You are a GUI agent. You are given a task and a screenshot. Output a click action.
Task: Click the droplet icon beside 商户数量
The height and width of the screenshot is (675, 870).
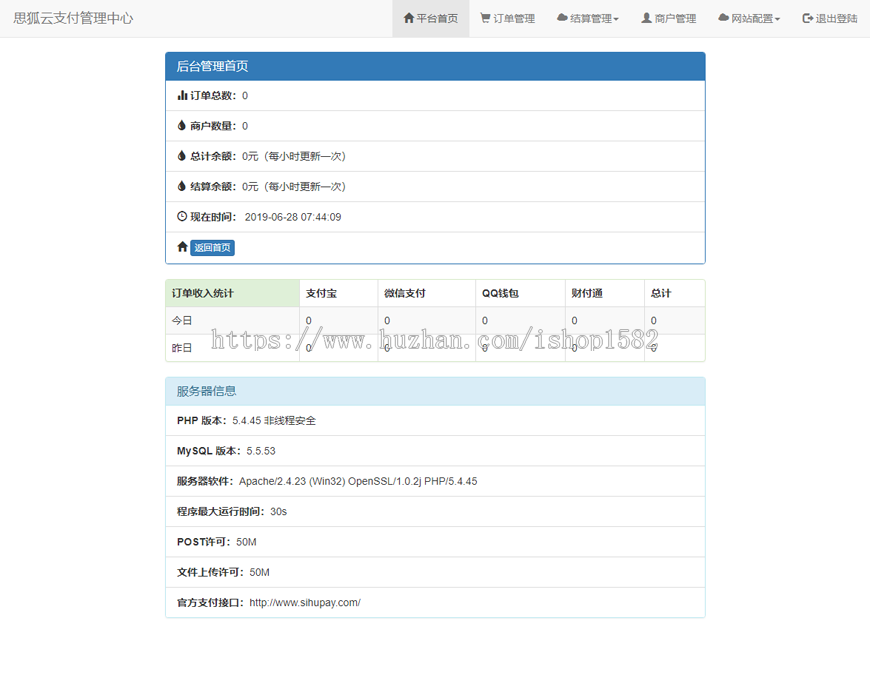(181, 126)
